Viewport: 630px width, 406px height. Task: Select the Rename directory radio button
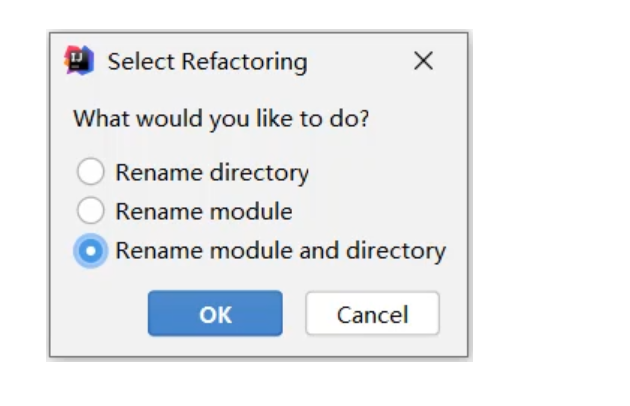click(x=91, y=173)
